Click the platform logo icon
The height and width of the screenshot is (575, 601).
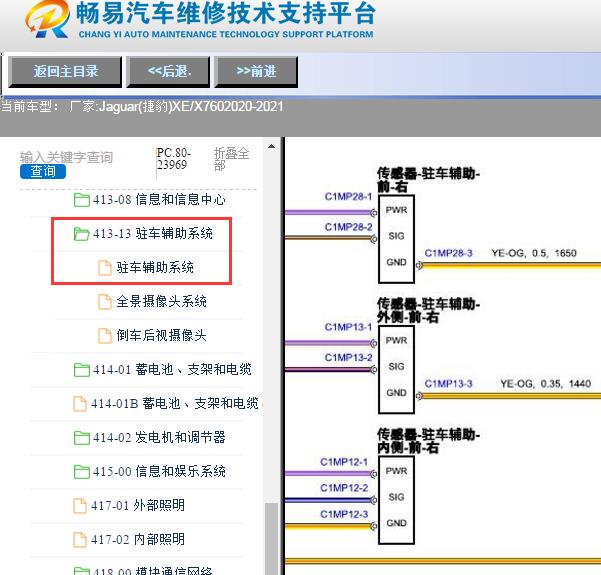coord(48,19)
